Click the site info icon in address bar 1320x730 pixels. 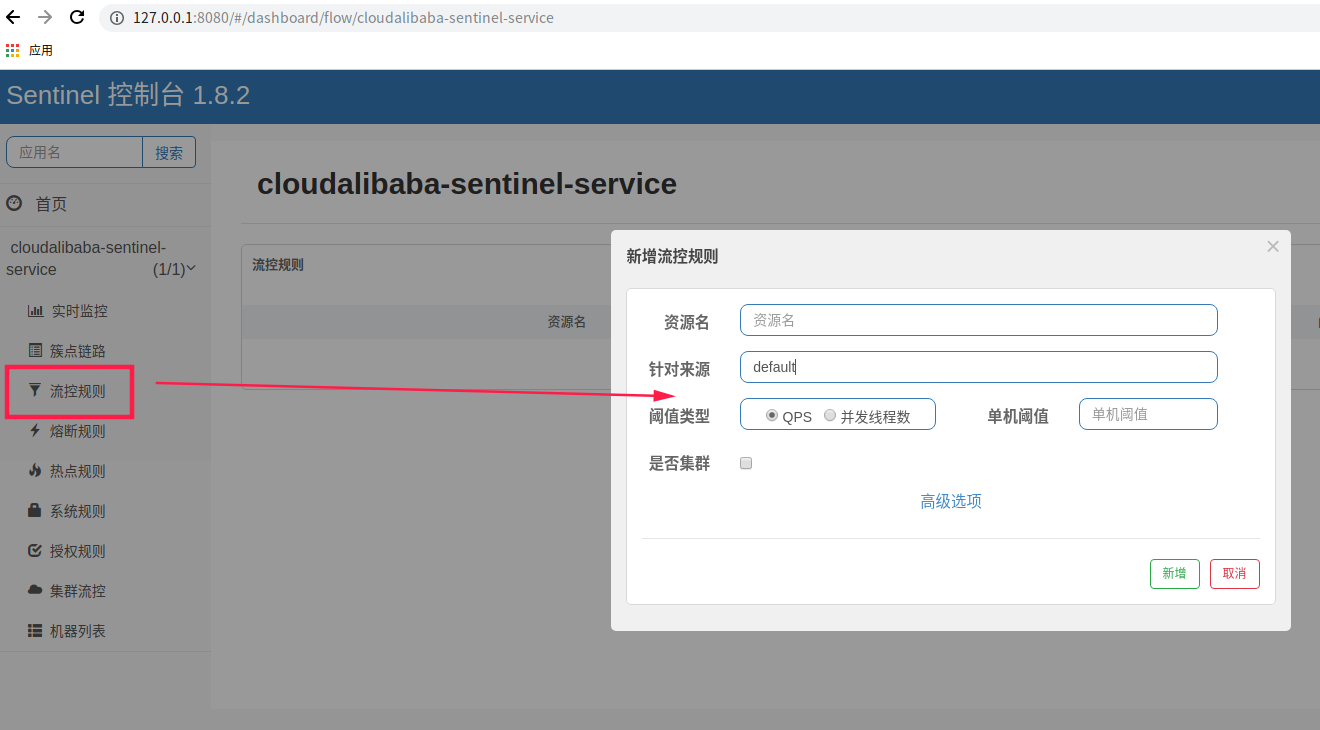pyautogui.click(x=117, y=18)
